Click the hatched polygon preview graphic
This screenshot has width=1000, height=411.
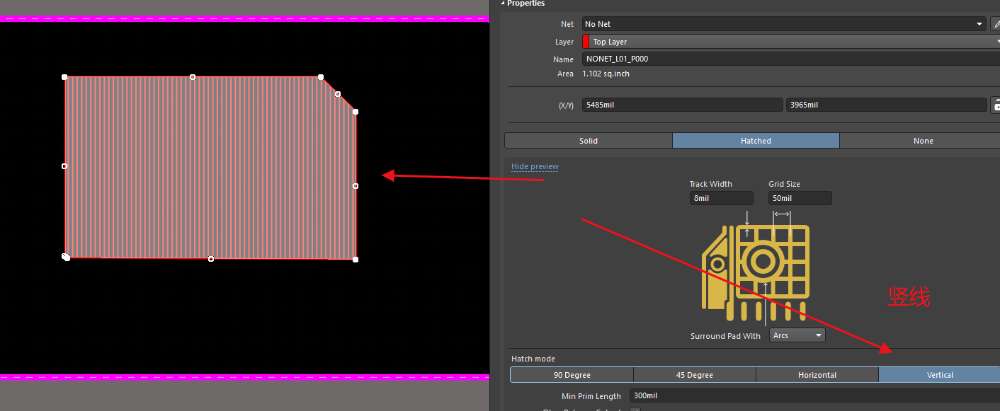756,273
